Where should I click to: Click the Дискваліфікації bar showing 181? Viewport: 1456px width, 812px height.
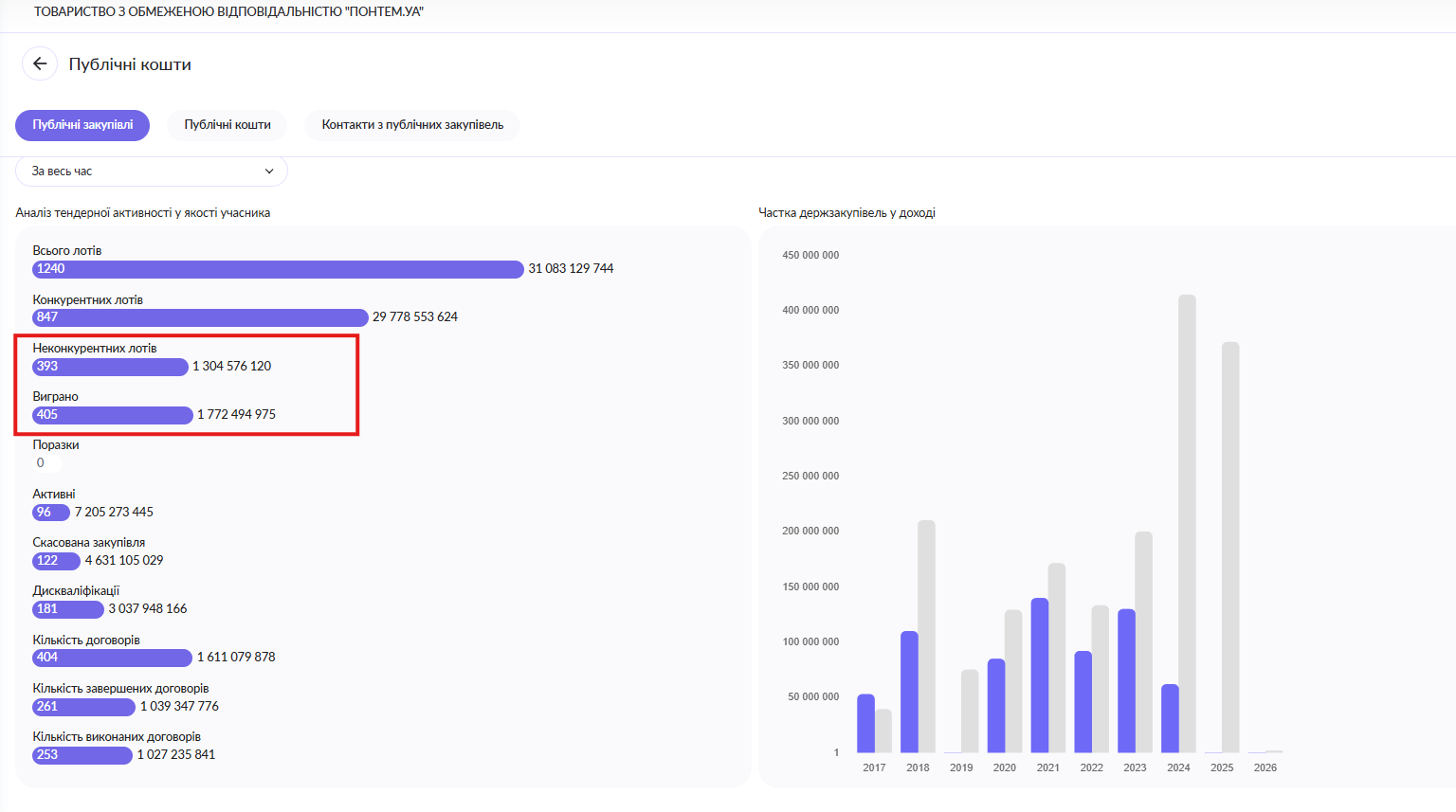[x=67, y=609]
